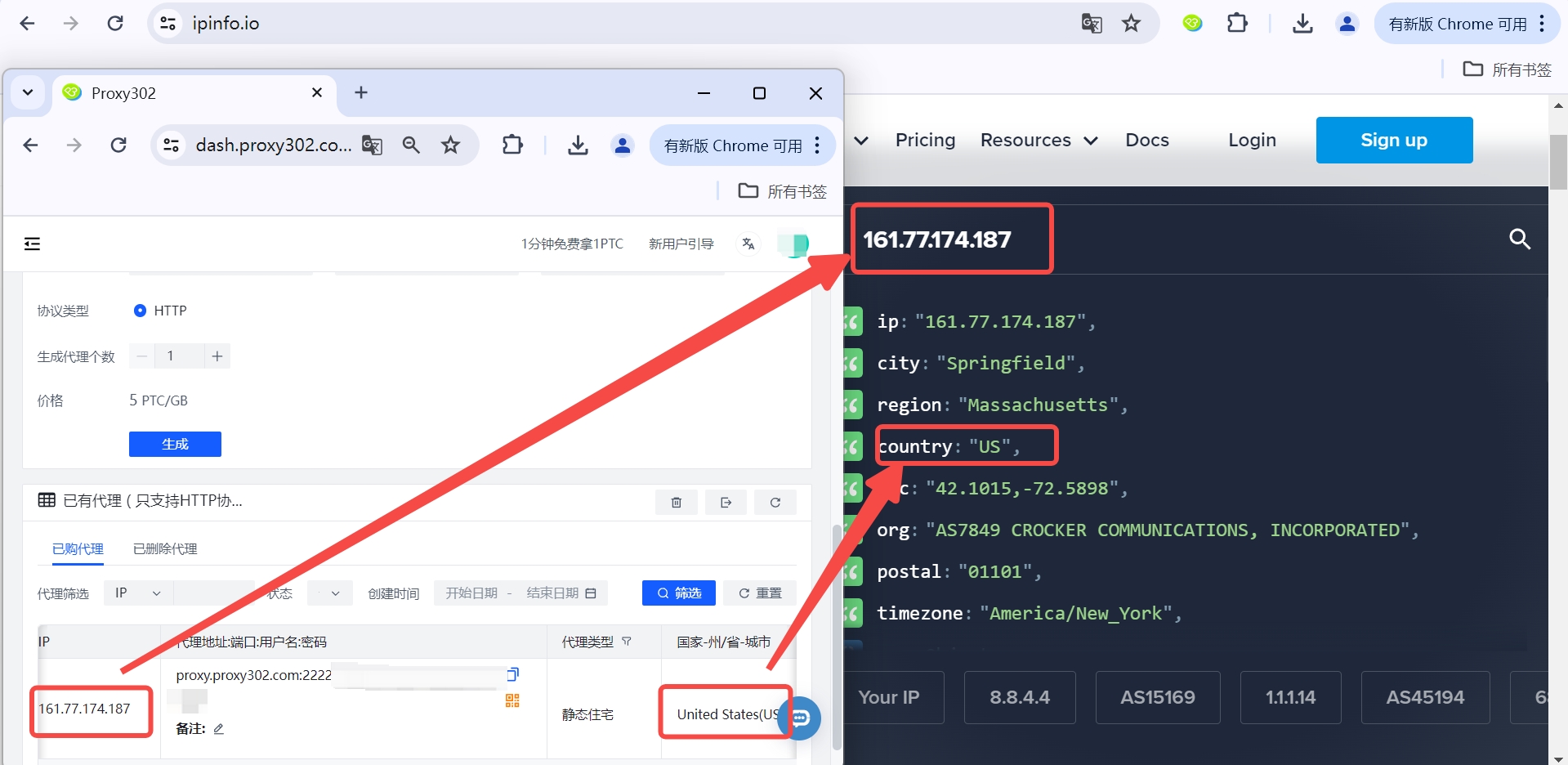Open 所有书签 bookmarks folder in ipinfo window

coord(1507,69)
